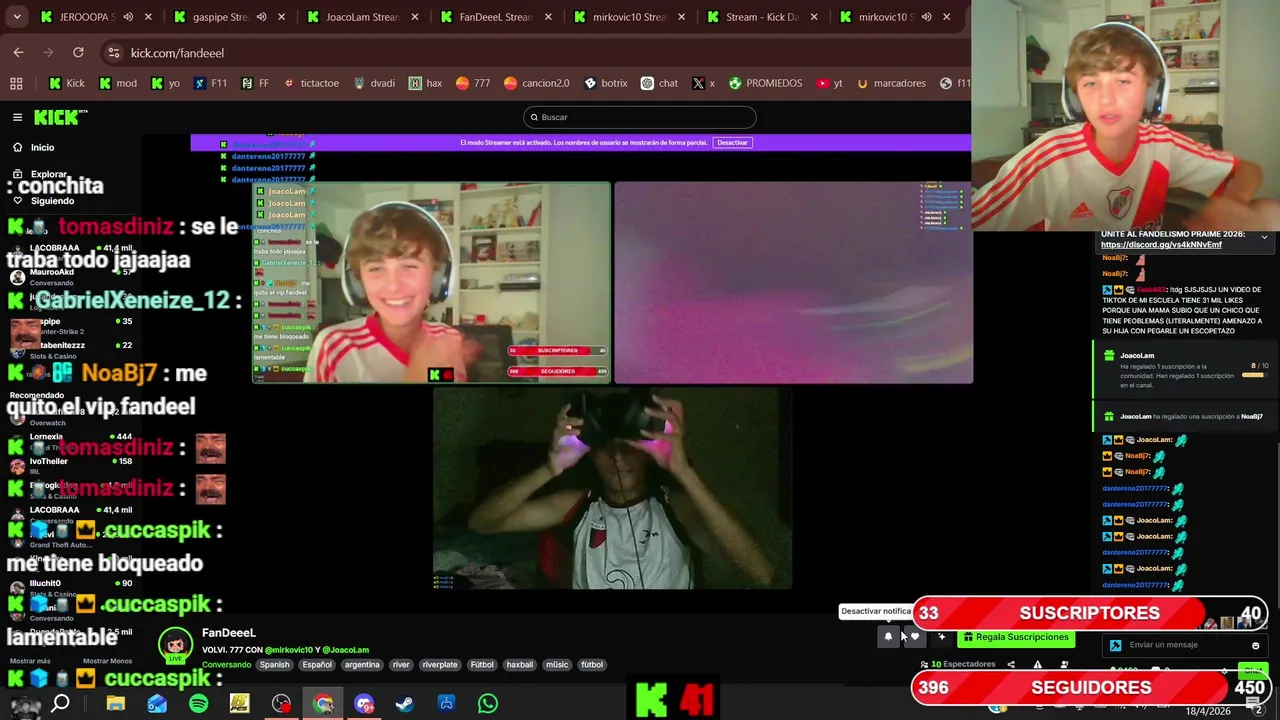Open the site info icon in address bar
1280x720 pixels.
(114, 52)
